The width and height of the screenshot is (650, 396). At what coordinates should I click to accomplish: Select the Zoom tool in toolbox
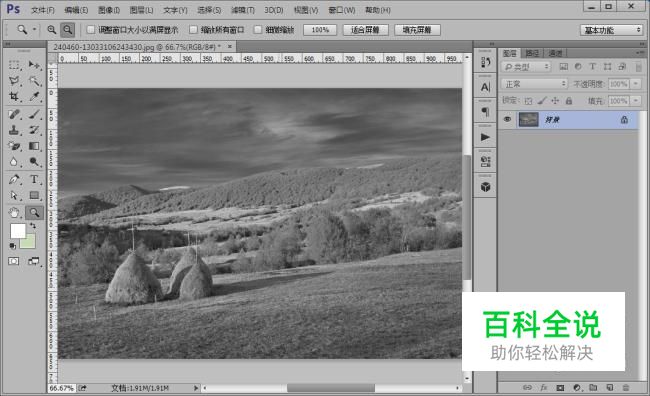[x=34, y=213]
